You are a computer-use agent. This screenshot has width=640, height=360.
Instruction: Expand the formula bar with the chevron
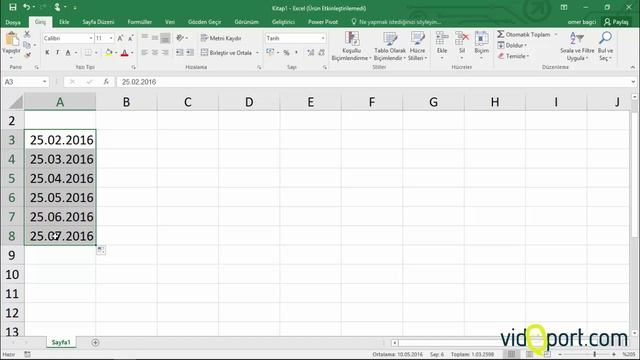[x=633, y=82]
